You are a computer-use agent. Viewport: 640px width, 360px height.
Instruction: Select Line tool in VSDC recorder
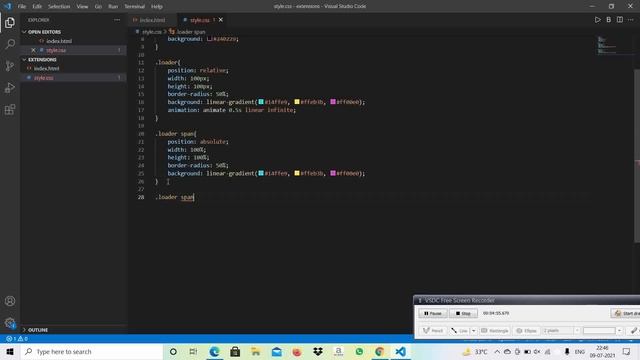click(459, 331)
